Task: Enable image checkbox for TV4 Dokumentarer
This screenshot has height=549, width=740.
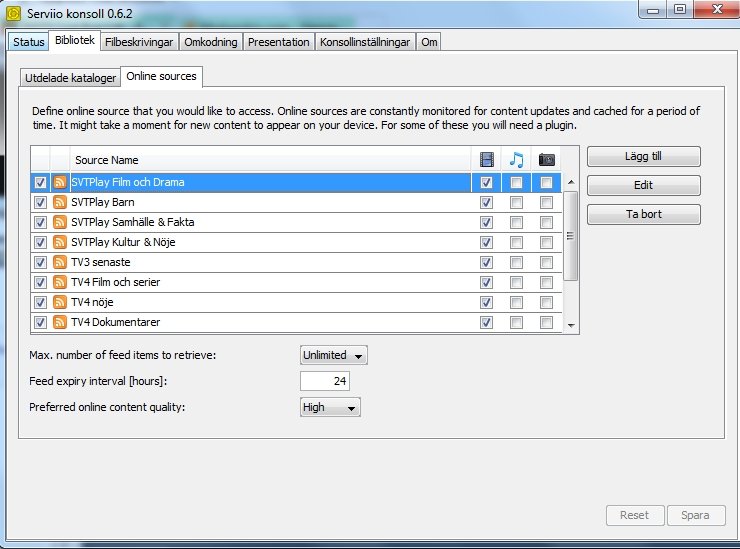Action: click(546, 322)
